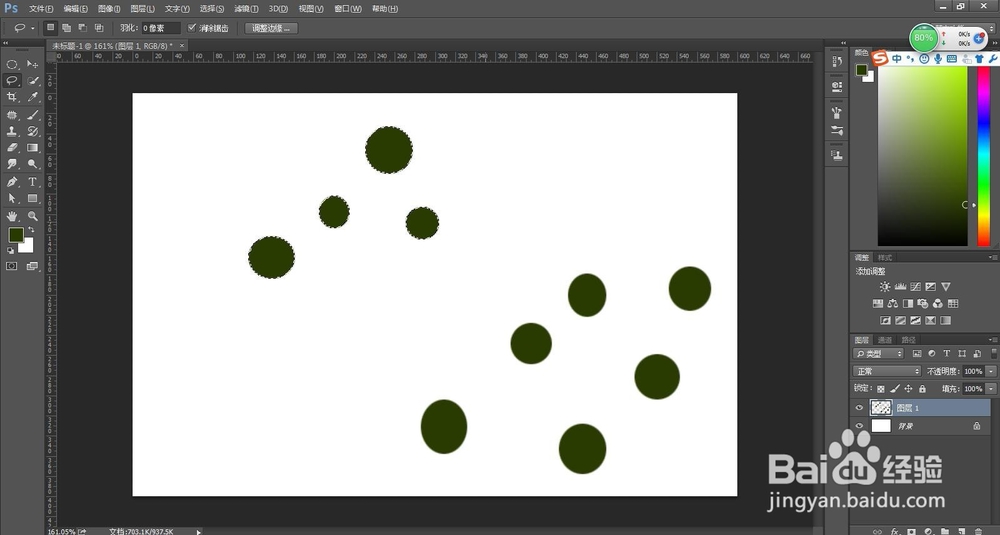
Task: Hide layer 图层 1 via eye icon
Action: tap(859, 408)
